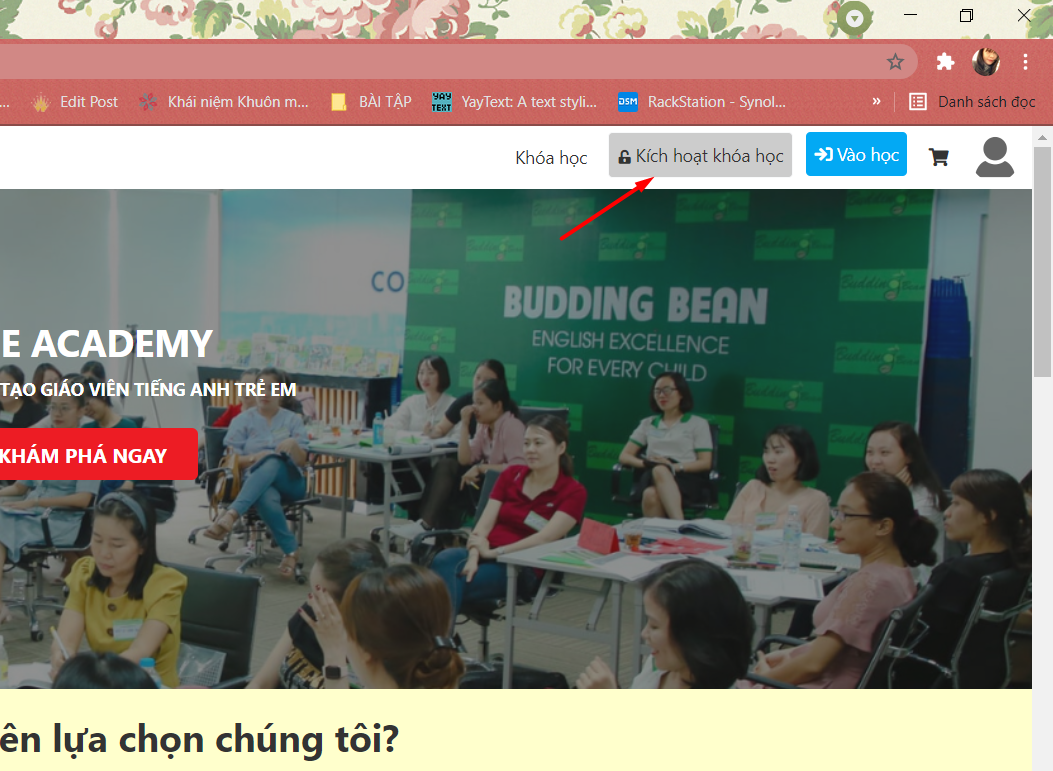Viewport: 1053px width, 771px height.
Task: Open Chrome's three-dot menu
Action: [x=1025, y=62]
